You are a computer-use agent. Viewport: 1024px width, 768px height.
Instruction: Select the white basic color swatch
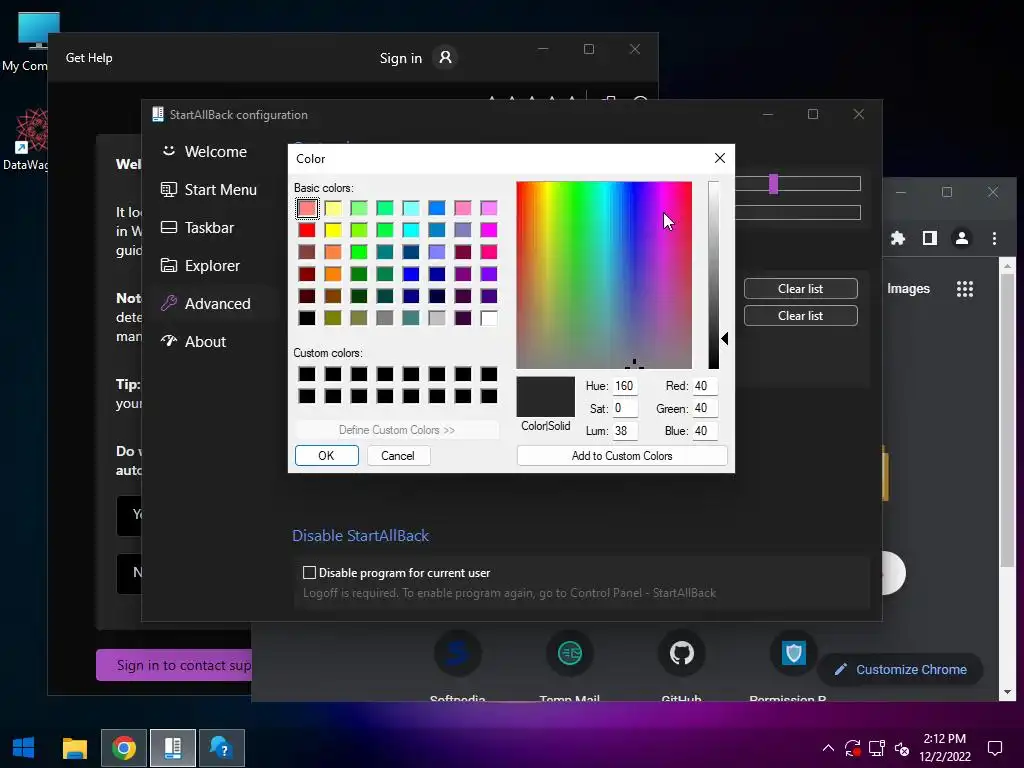click(x=488, y=318)
